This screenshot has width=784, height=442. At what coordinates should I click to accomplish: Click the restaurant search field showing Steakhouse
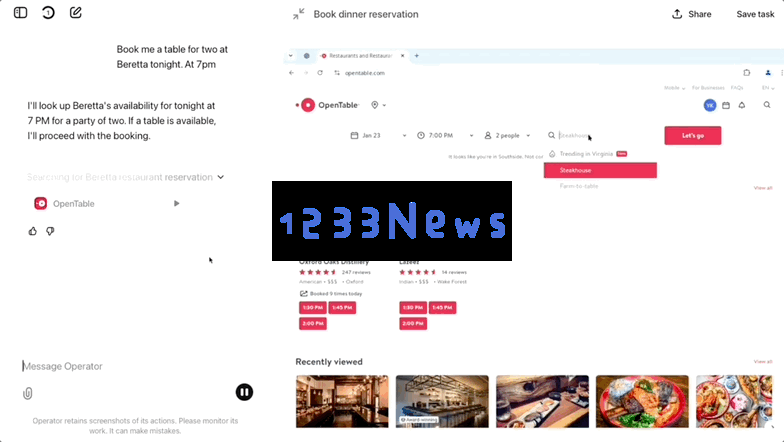[x=600, y=136]
